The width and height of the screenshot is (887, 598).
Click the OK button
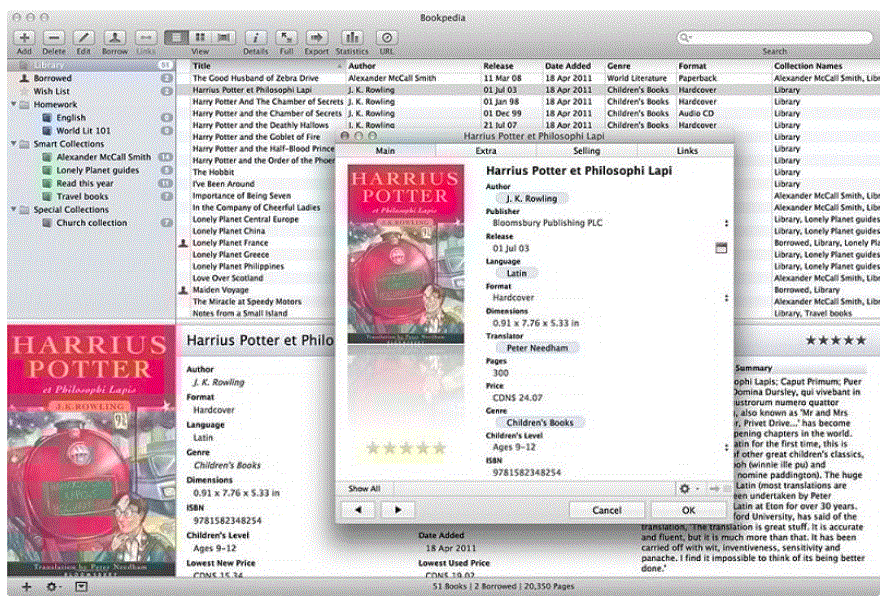[x=688, y=510]
